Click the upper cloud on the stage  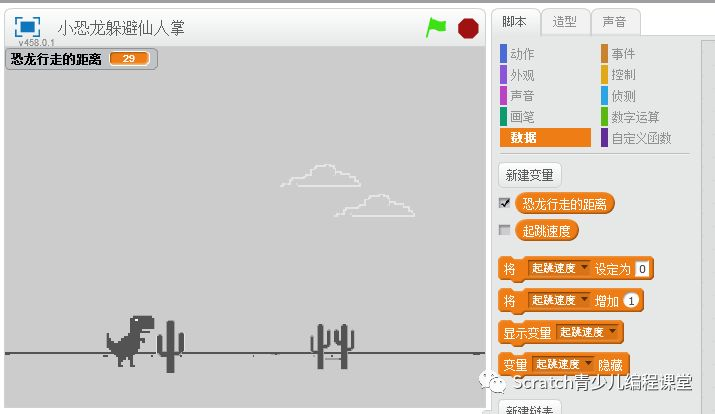coord(321,176)
